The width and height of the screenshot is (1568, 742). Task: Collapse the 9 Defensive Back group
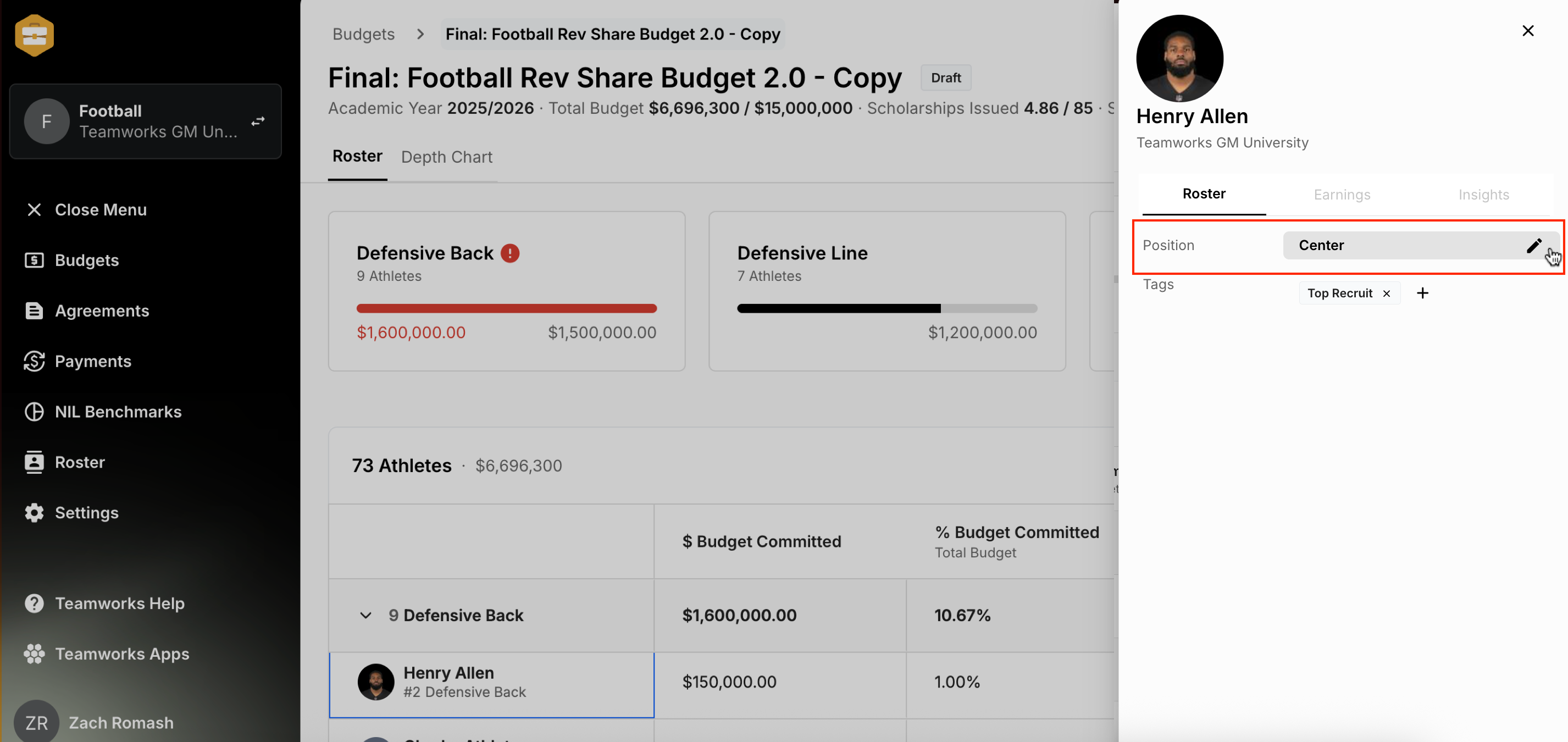365,616
